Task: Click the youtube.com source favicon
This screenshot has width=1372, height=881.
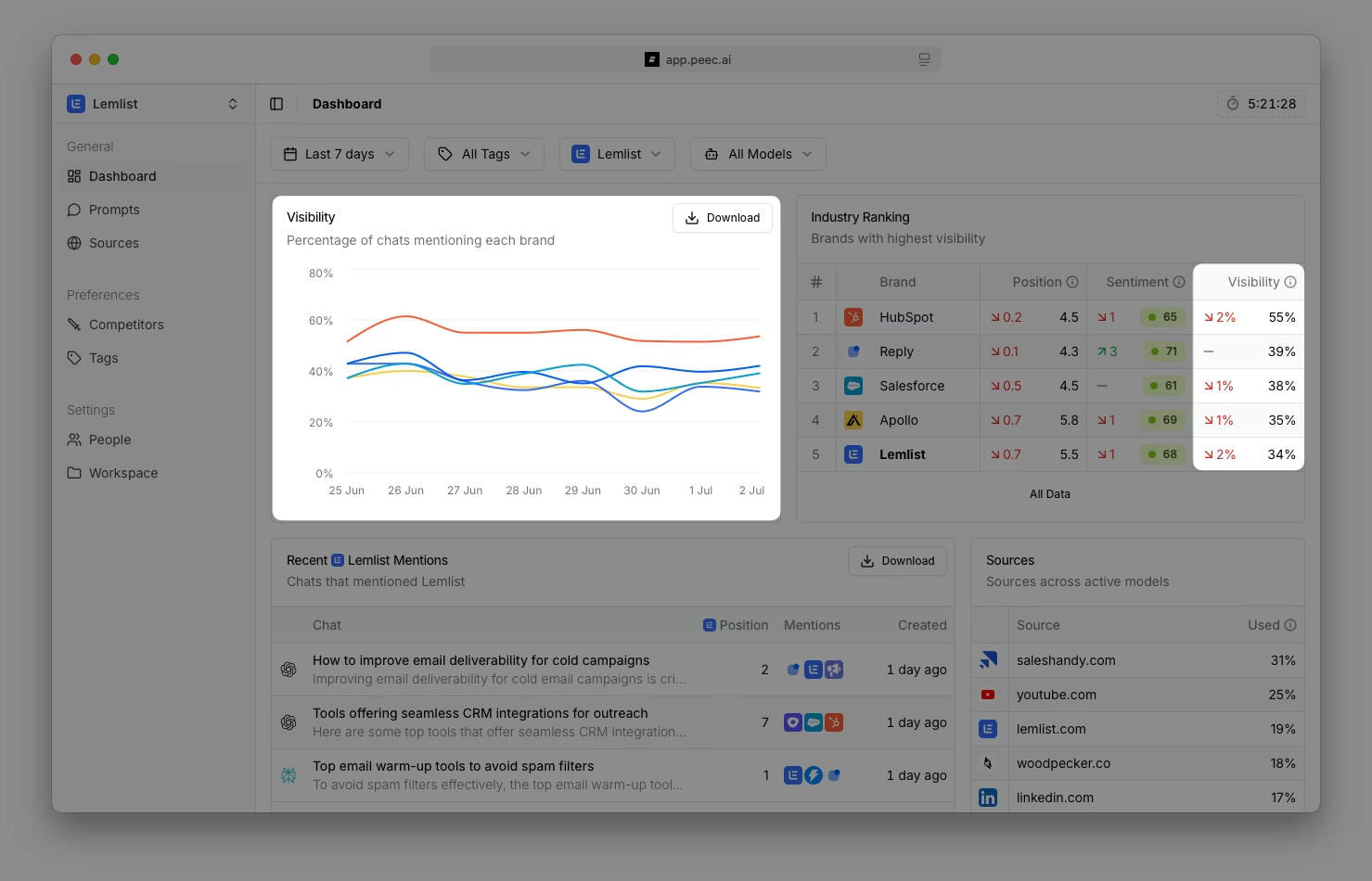Action: coord(988,695)
